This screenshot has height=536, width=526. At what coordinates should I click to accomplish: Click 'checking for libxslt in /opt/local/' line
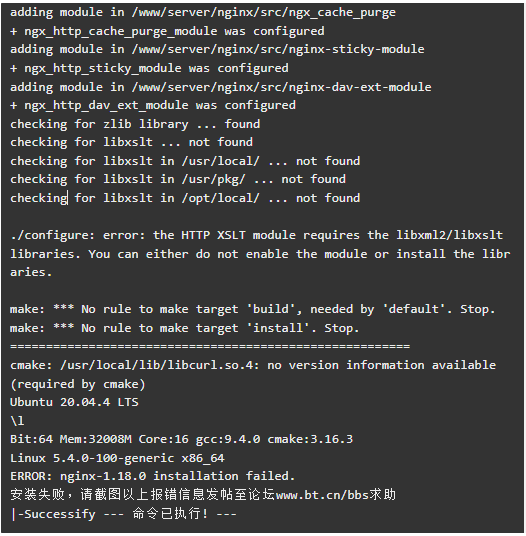point(185,198)
